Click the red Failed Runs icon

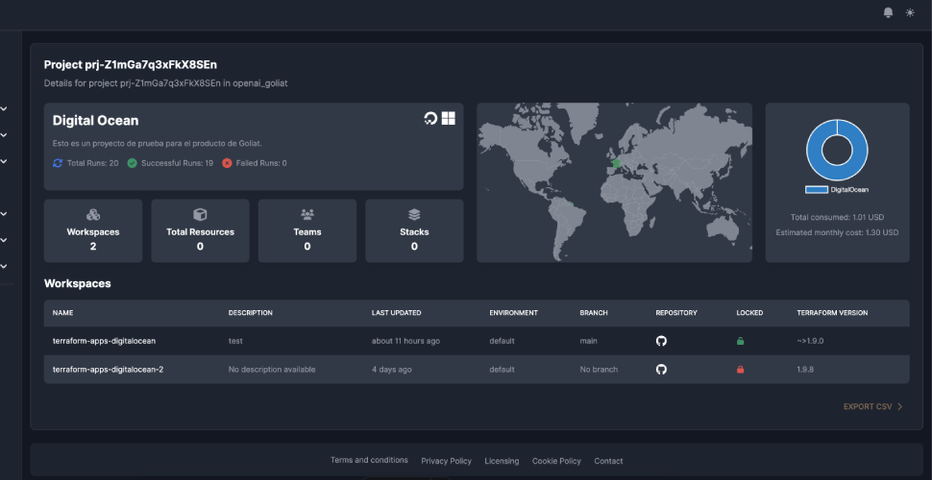[227, 163]
